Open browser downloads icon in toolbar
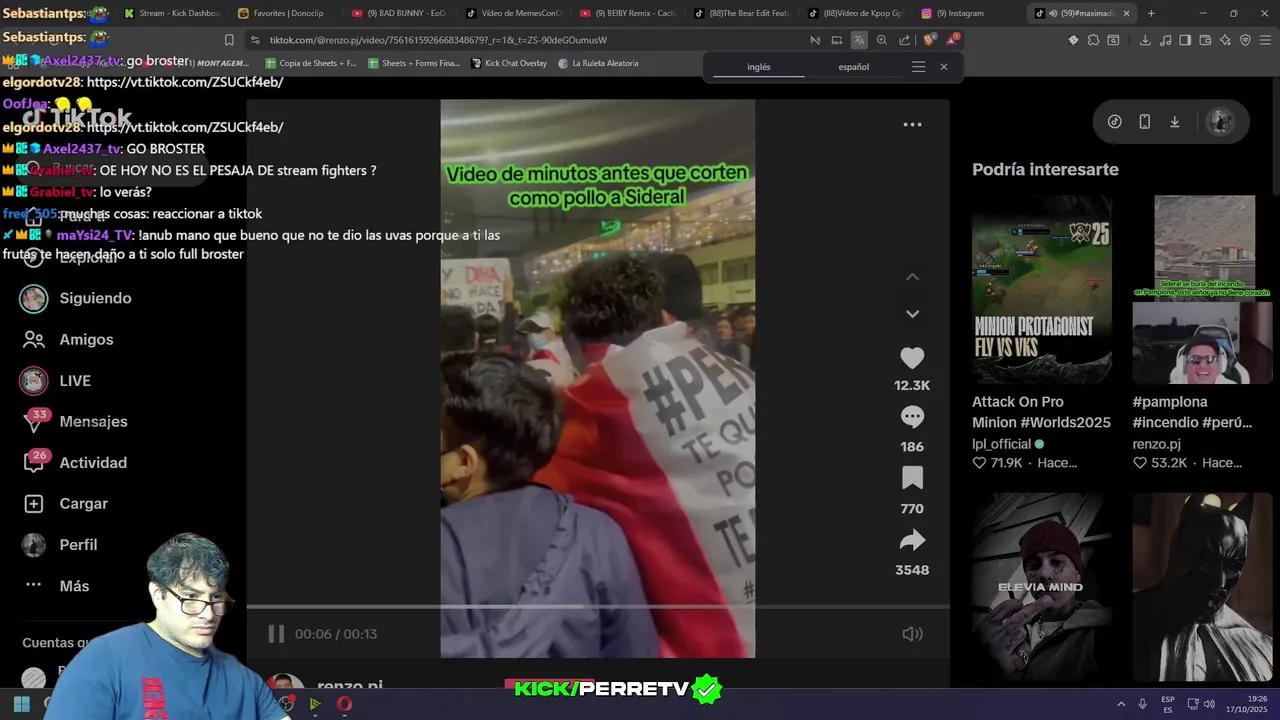 coord(1145,40)
